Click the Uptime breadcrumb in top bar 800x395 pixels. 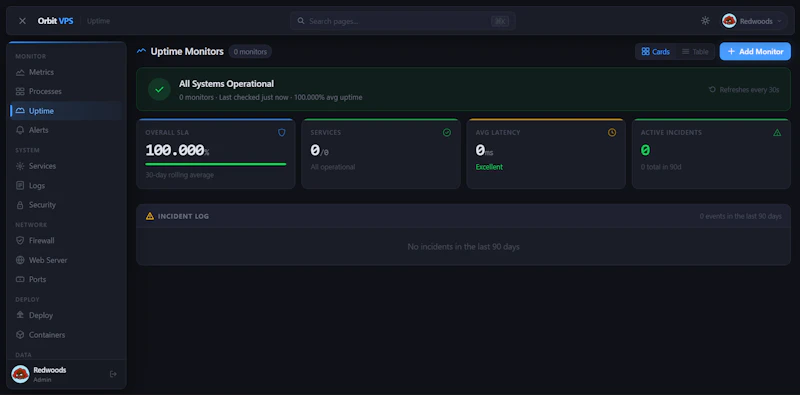(98, 21)
